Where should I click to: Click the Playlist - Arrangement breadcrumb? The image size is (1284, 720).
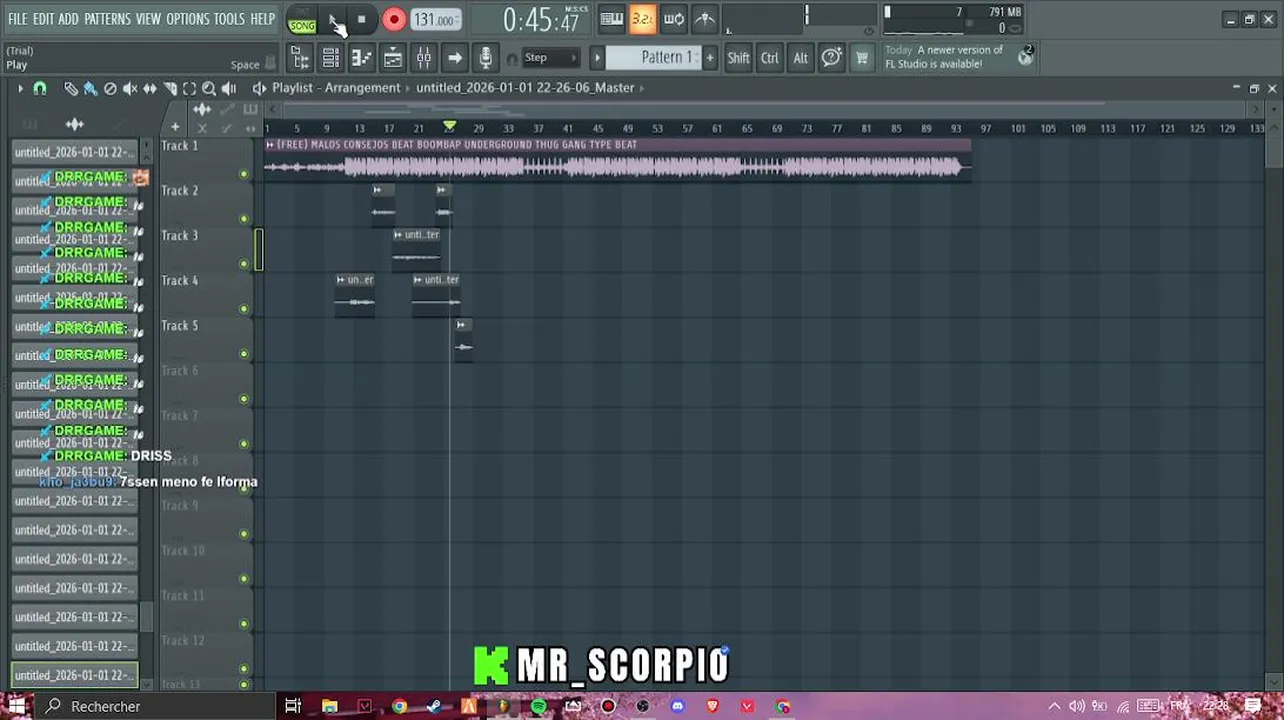[x=336, y=88]
